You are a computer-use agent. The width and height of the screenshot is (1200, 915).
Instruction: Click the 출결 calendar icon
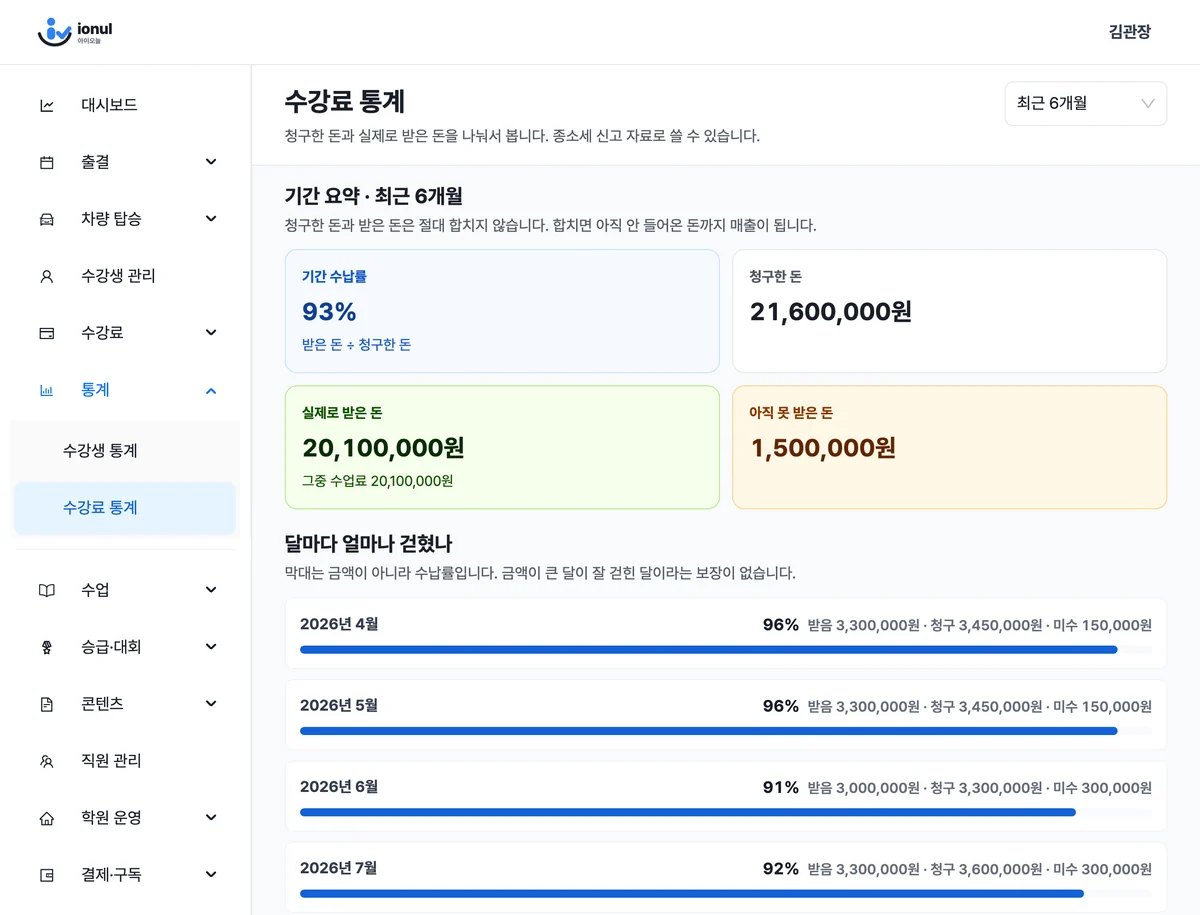(x=47, y=162)
